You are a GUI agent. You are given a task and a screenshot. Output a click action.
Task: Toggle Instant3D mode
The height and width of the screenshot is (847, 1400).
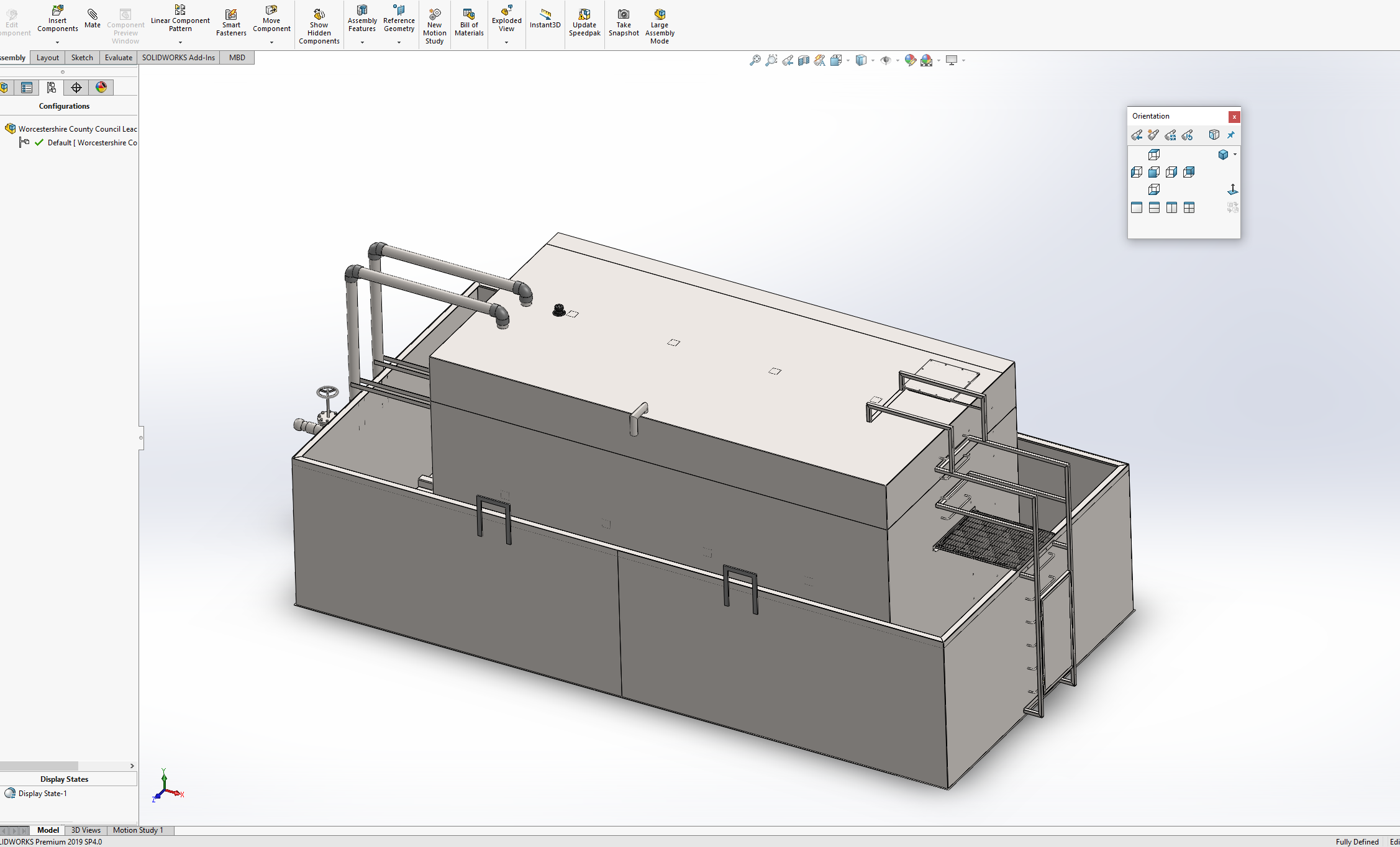tap(545, 18)
